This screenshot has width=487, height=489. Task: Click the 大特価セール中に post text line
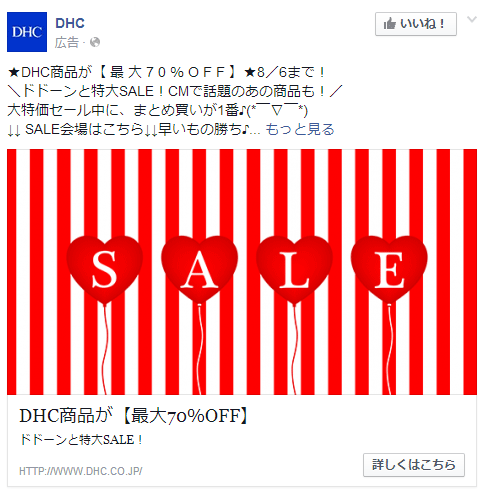click(x=157, y=110)
